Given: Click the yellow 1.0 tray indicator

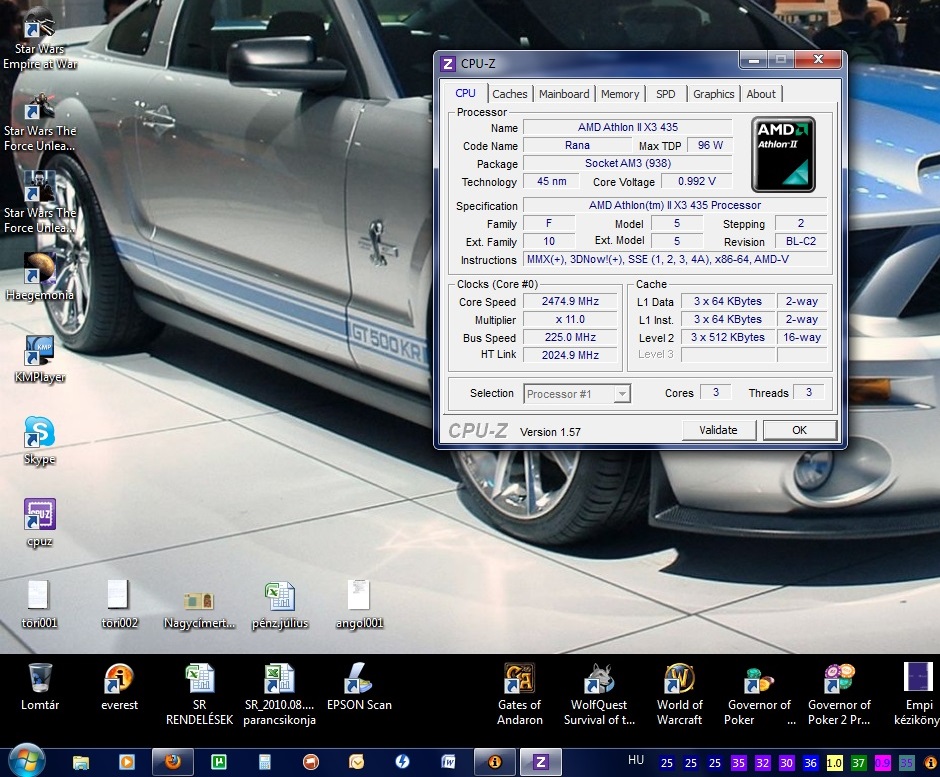Looking at the screenshot, I should tap(834, 763).
